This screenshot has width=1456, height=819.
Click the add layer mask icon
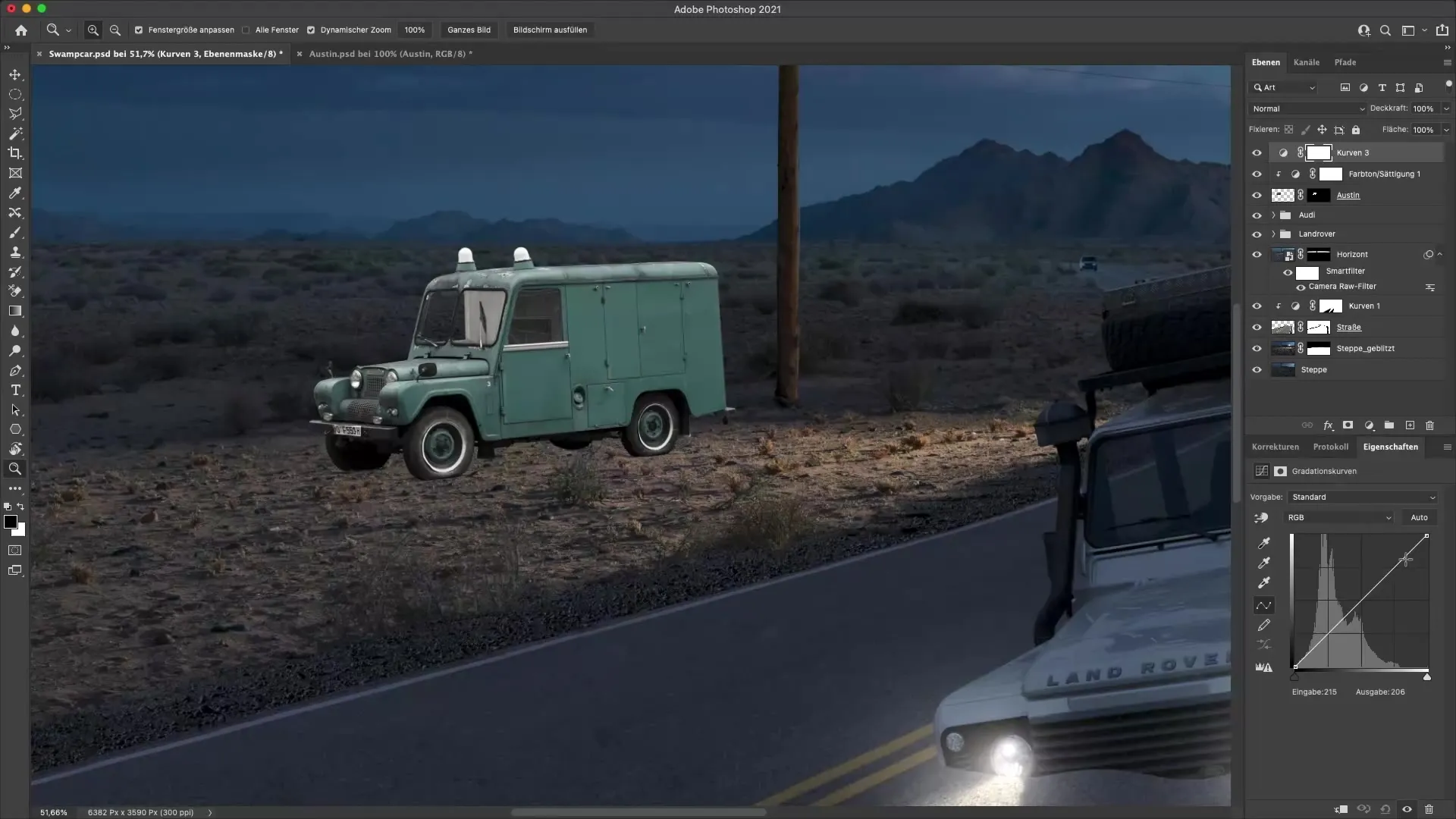tap(1348, 425)
